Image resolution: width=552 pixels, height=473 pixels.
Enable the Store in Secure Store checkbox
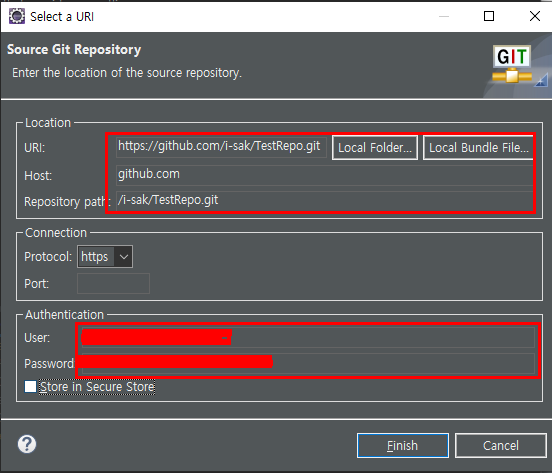tap(30, 386)
